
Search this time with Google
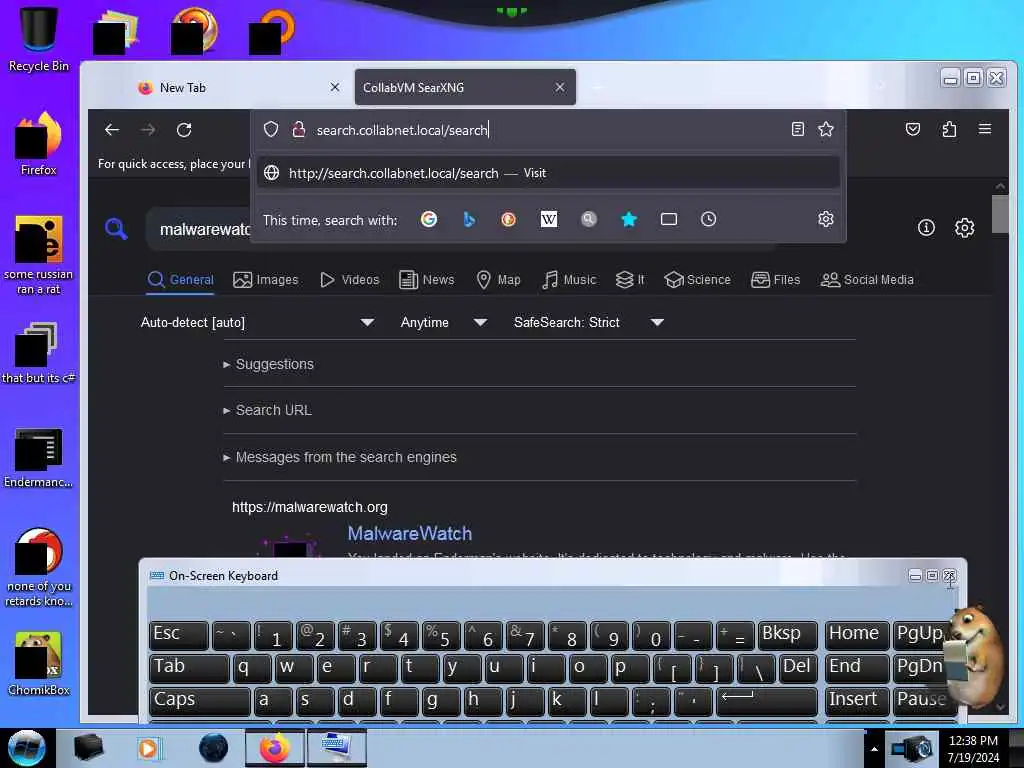(x=428, y=219)
